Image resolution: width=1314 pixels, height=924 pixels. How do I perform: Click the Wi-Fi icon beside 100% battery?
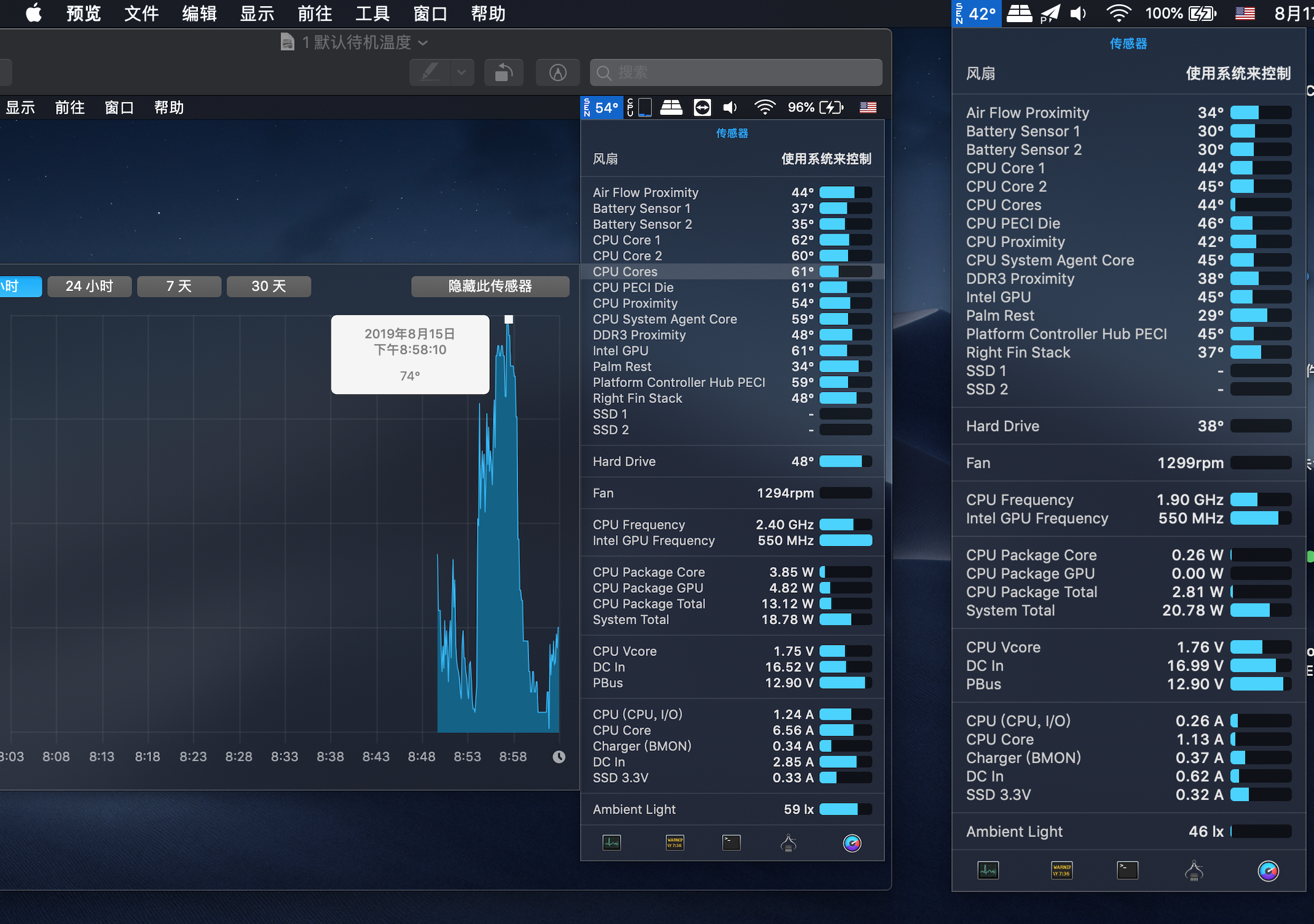point(1118,14)
